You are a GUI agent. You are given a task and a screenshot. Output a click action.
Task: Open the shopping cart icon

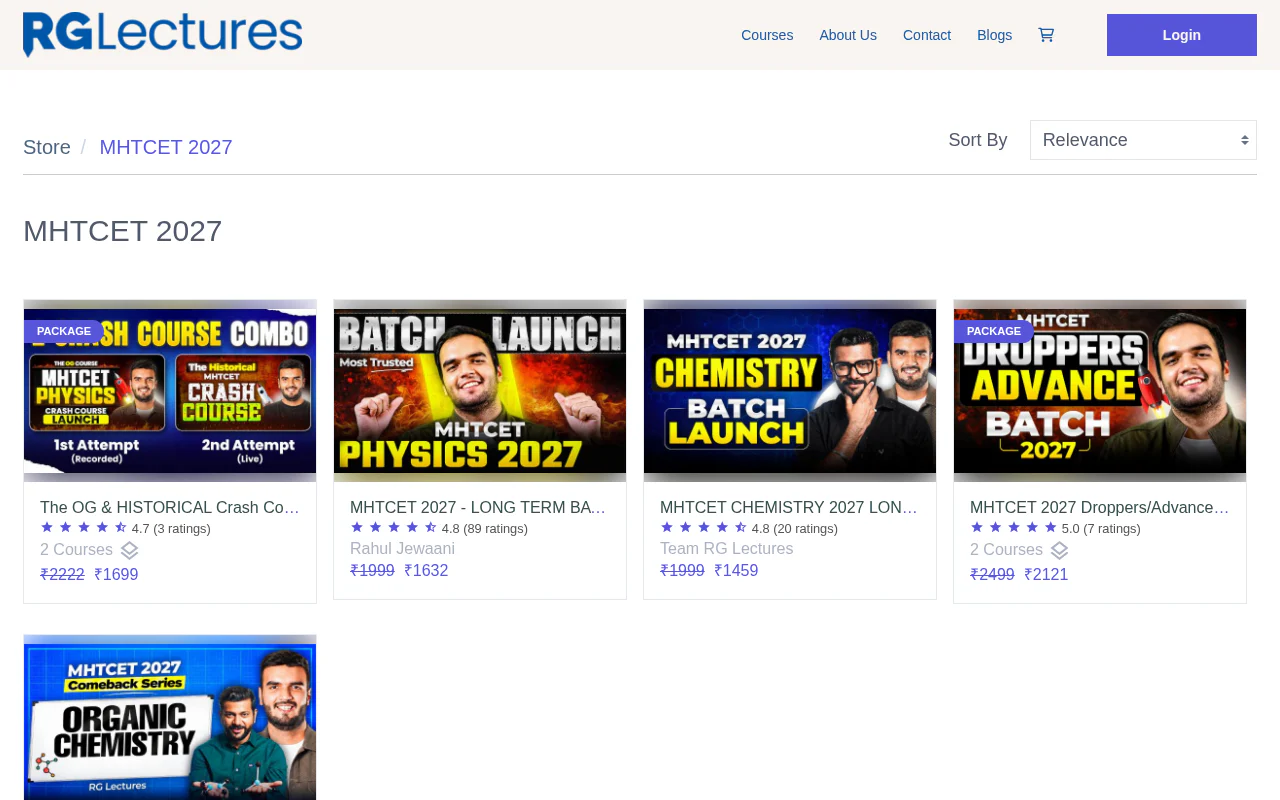(x=1046, y=35)
